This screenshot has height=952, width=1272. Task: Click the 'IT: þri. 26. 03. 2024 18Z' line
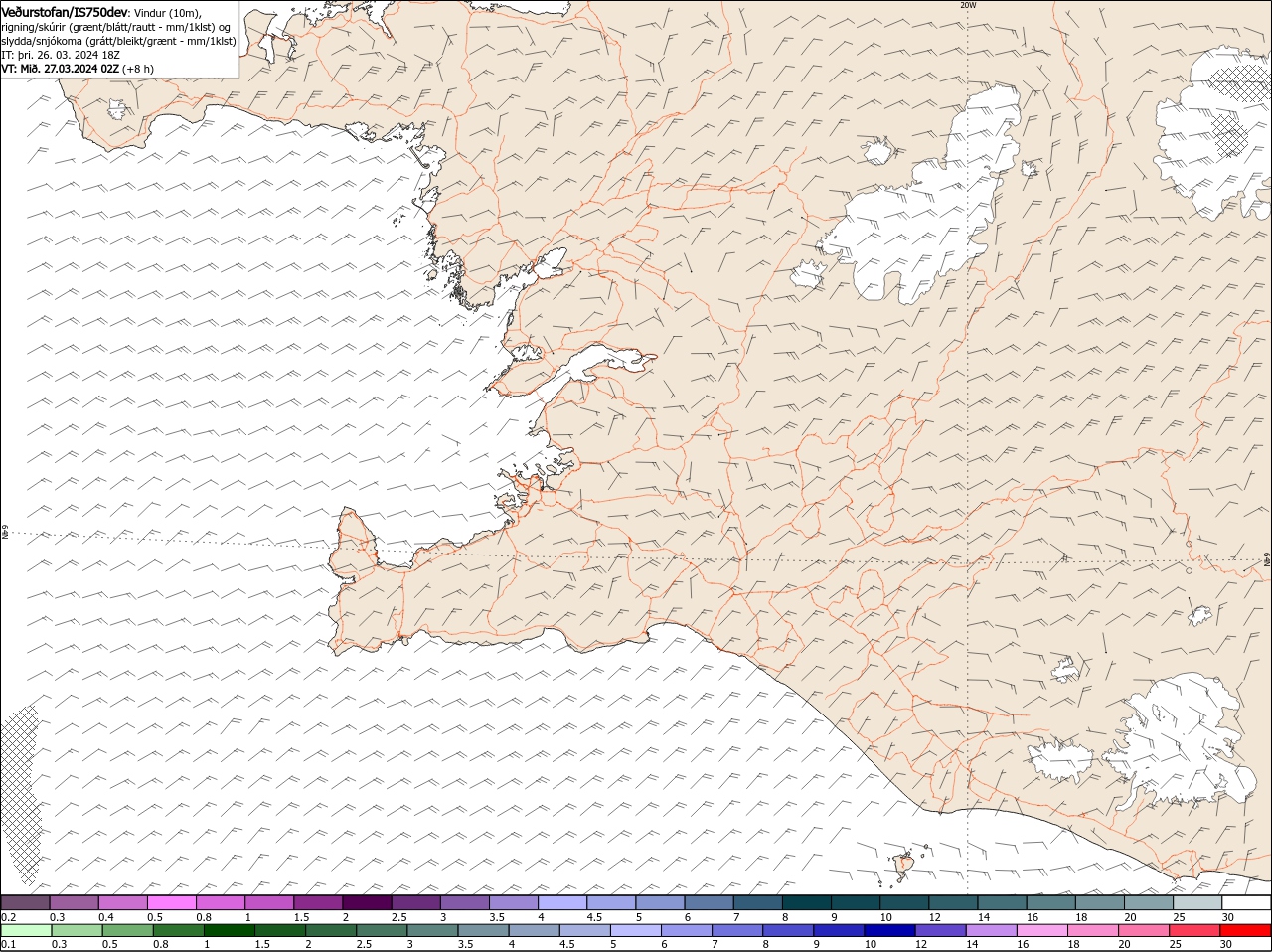pyautogui.click(x=61, y=55)
